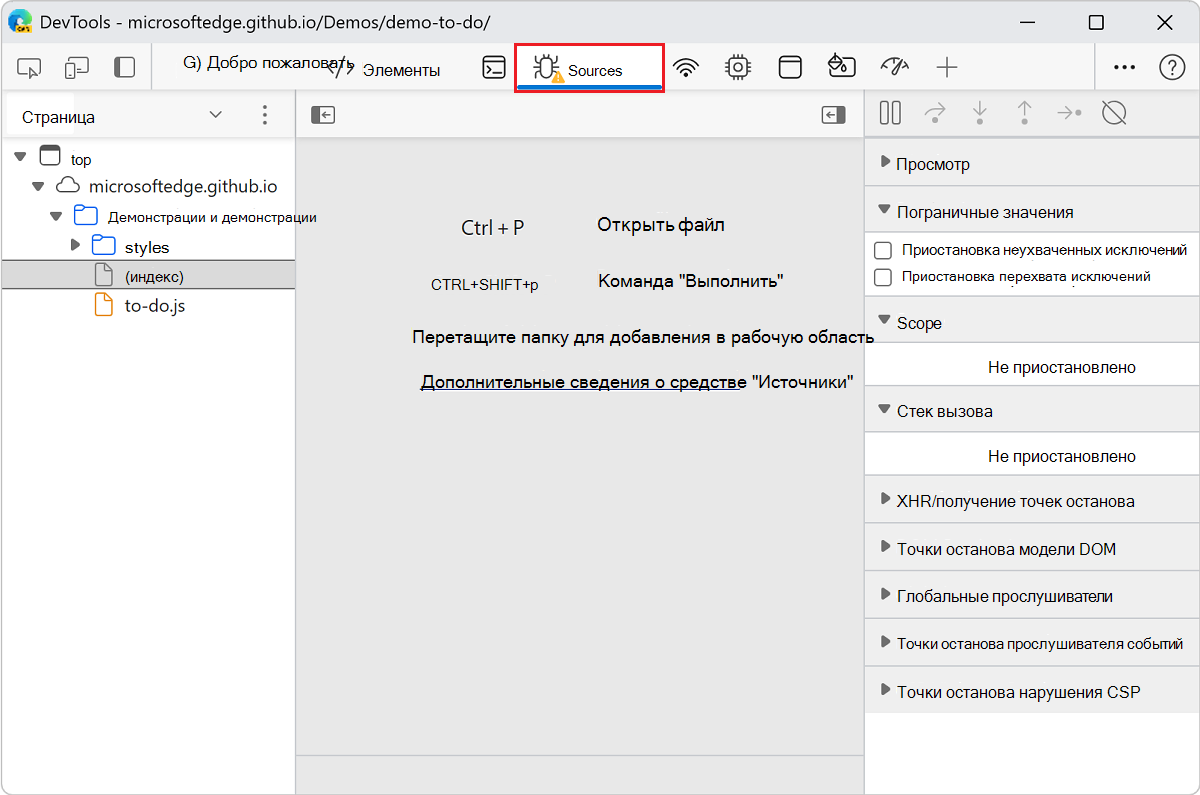Open the Performance tool chip icon
The width and height of the screenshot is (1200, 795).
click(738, 68)
